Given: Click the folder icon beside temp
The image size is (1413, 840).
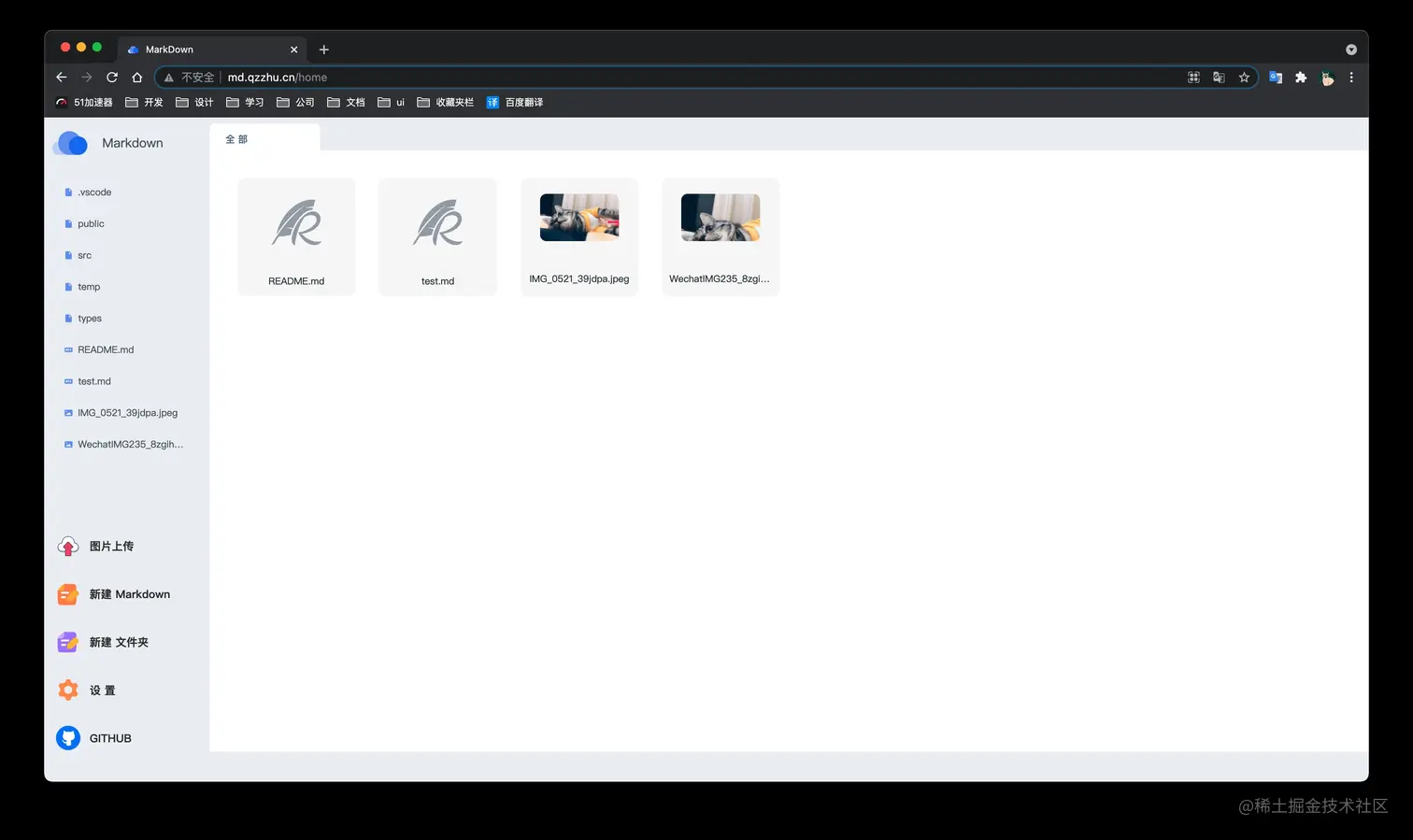Looking at the screenshot, I should pyautogui.click(x=68, y=287).
